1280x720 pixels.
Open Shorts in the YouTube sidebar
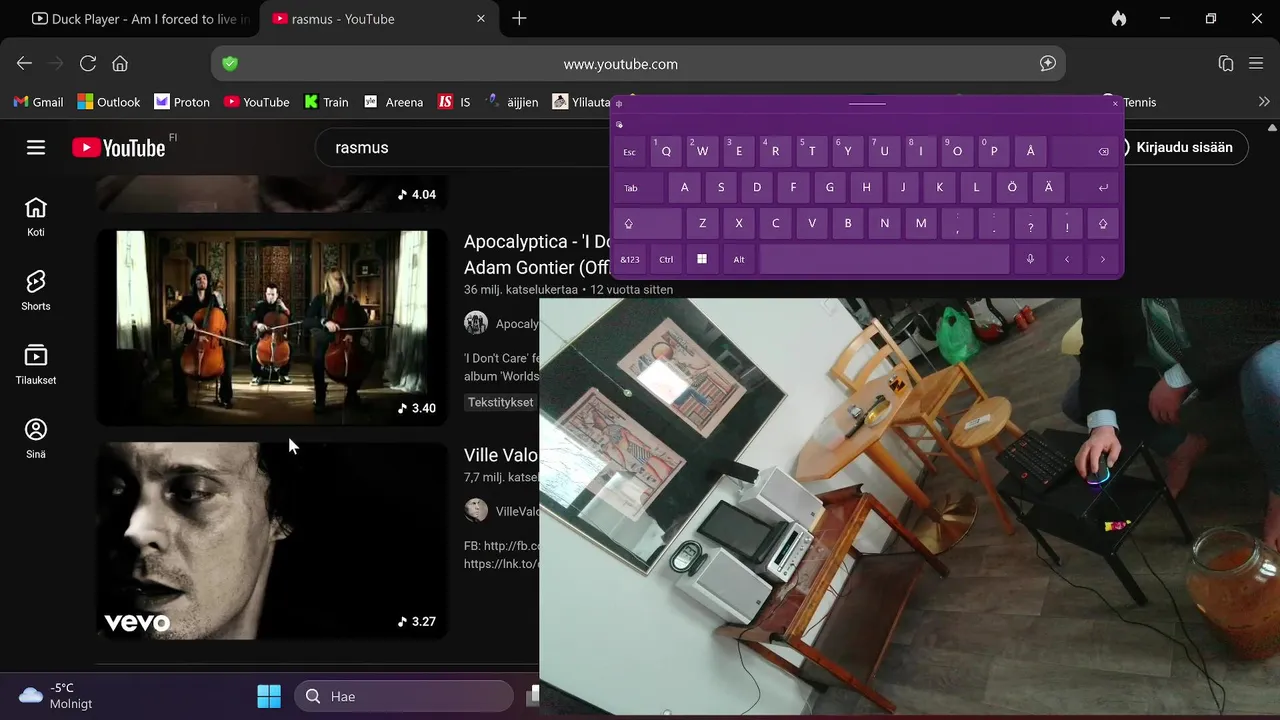[x=36, y=291]
